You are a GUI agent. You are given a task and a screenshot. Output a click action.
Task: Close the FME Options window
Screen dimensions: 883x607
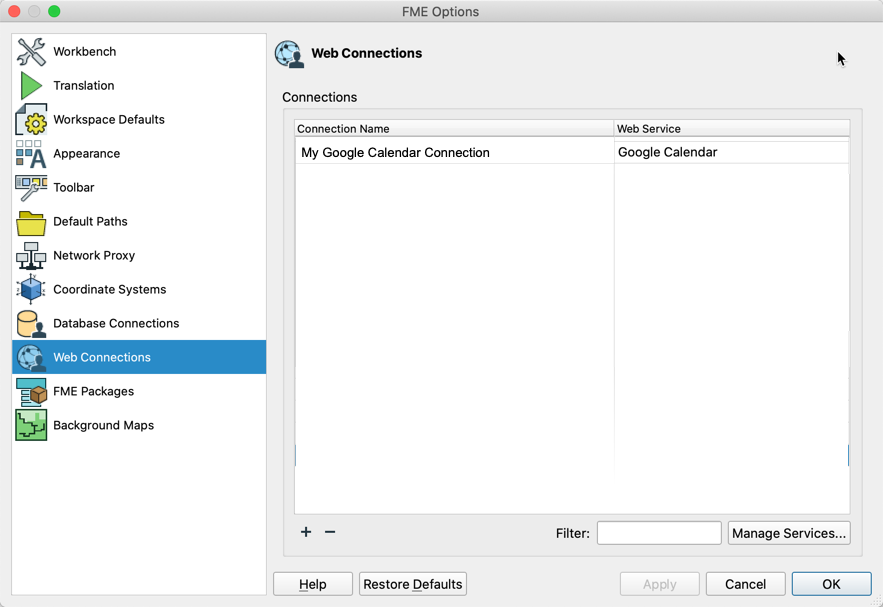[x=14, y=11]
